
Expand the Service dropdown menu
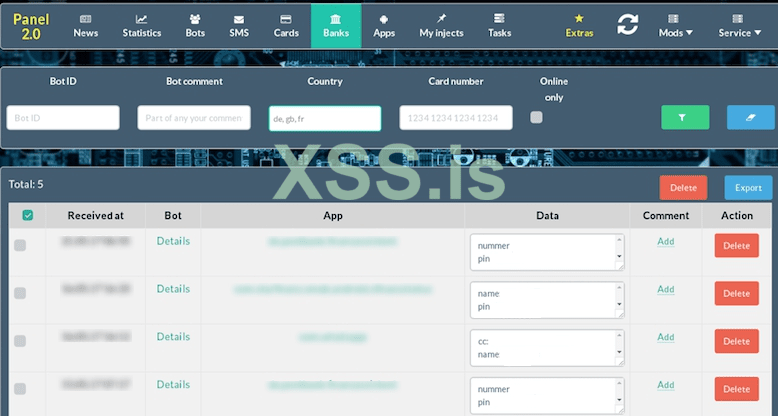(739, 26)
